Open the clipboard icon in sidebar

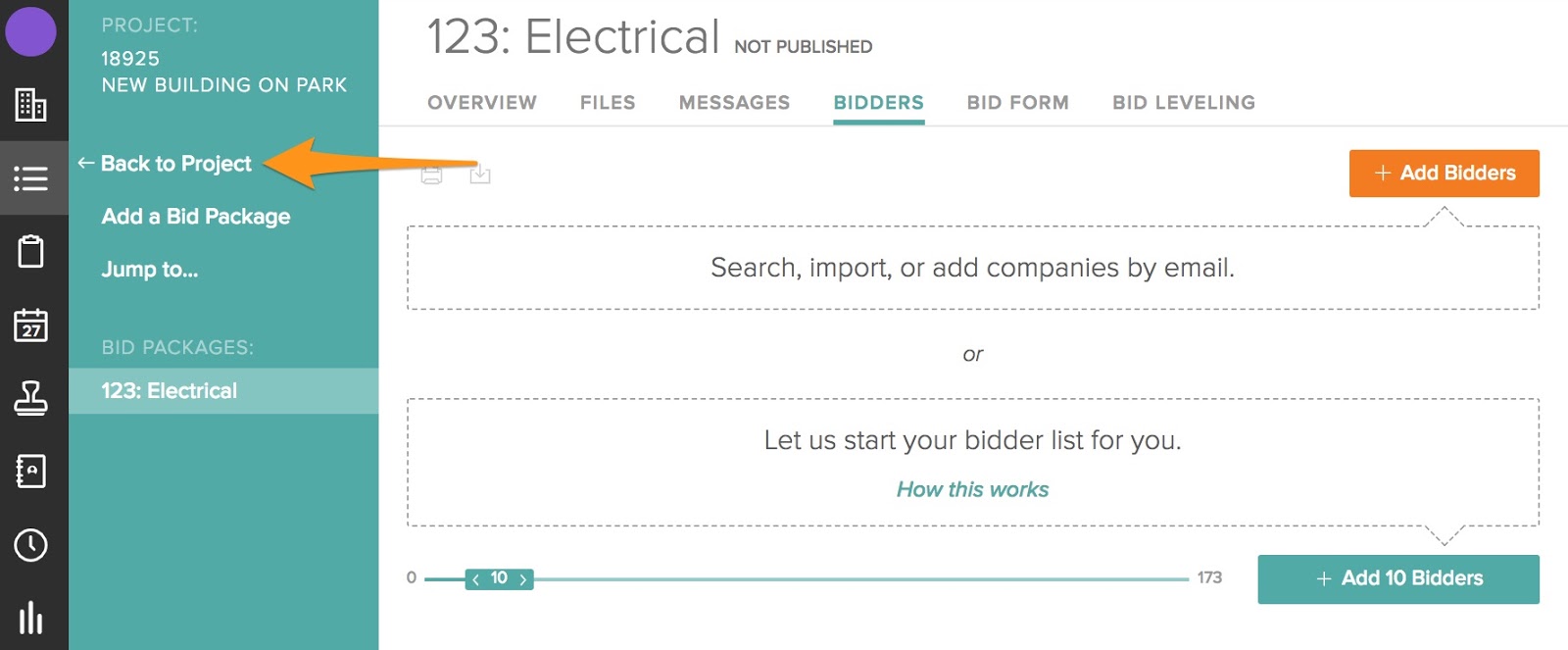[x=30, y=252]
